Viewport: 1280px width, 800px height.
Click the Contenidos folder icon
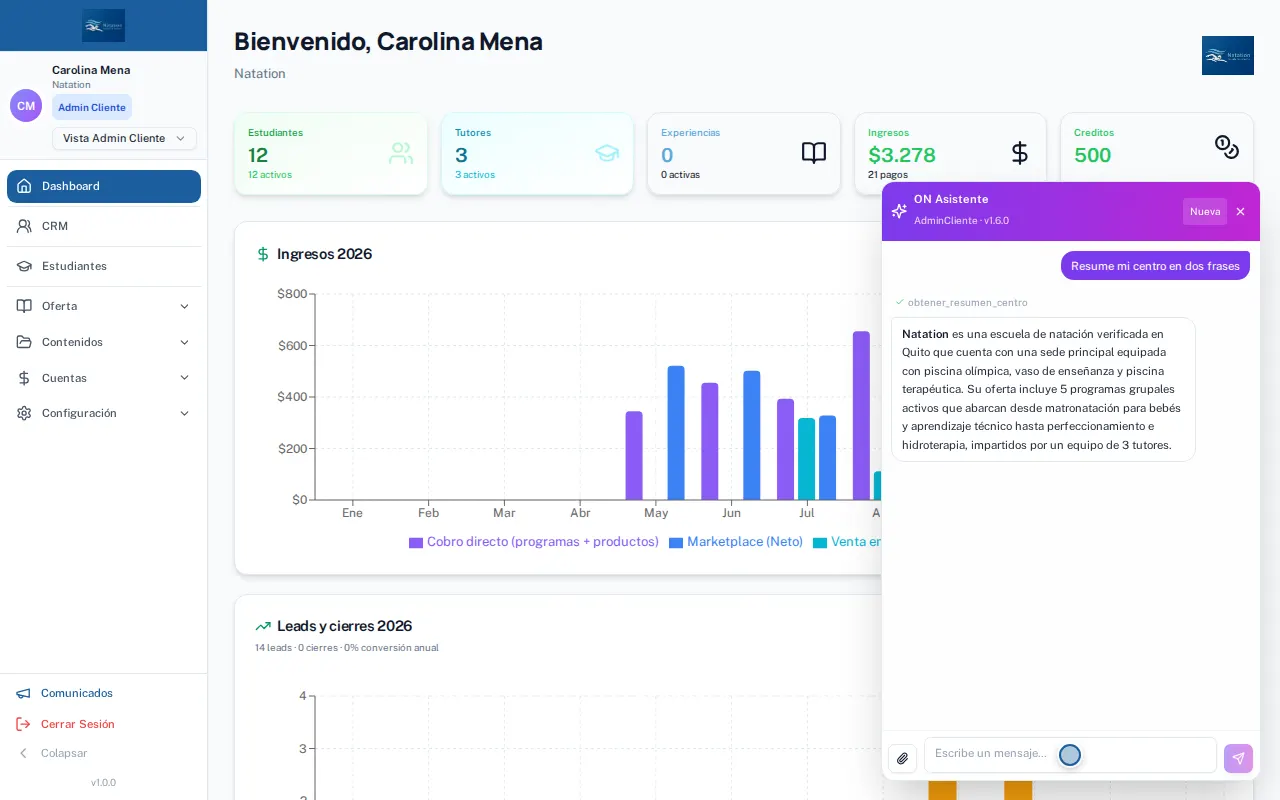[x=24, y=342]
